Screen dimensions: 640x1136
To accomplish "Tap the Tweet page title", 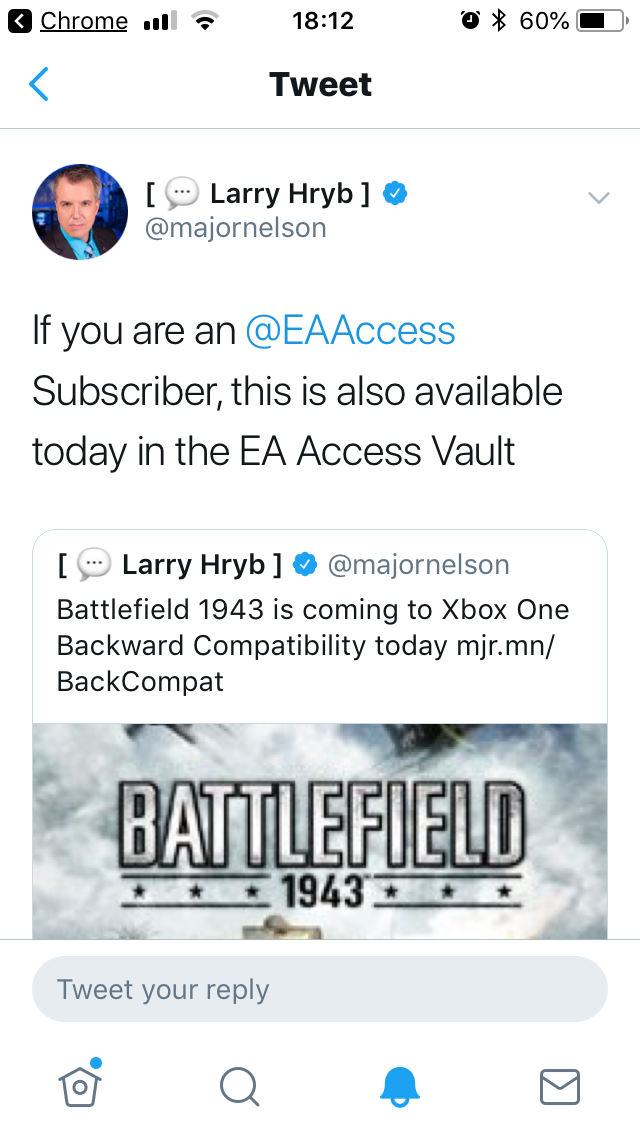I will pyautogui.click(x=320, y=85).
